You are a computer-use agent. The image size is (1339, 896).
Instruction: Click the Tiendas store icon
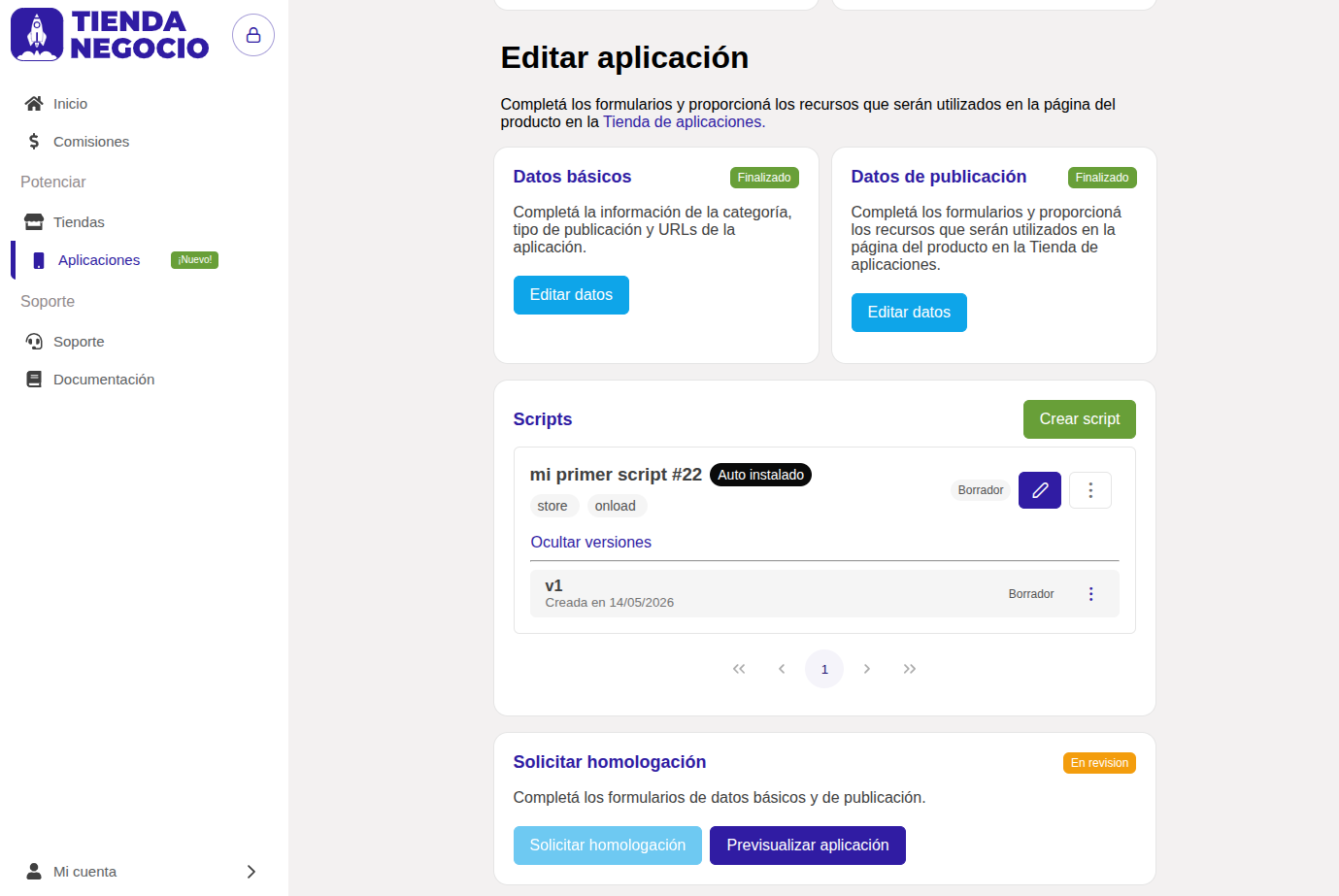[x=34, y=222]
